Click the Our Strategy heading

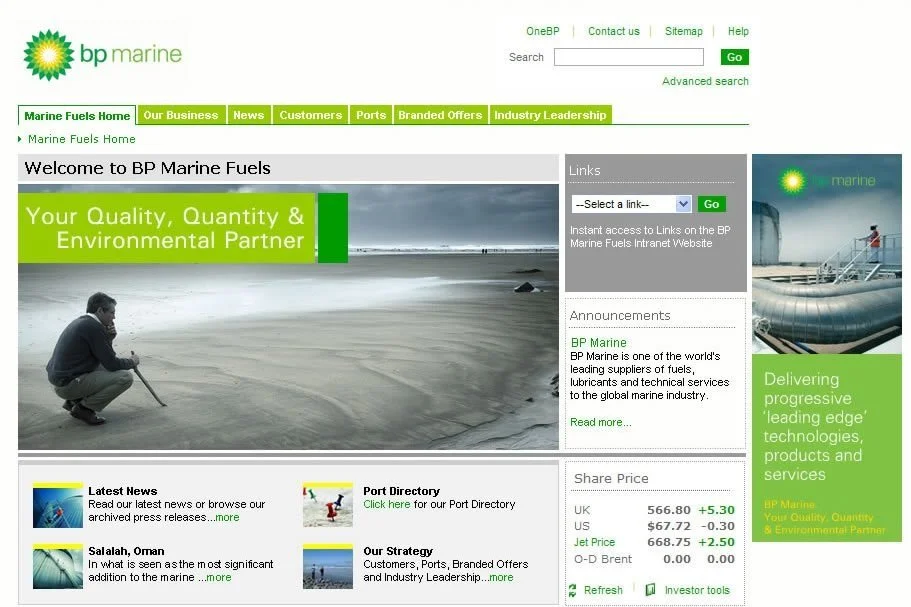(x=398, y=551)
